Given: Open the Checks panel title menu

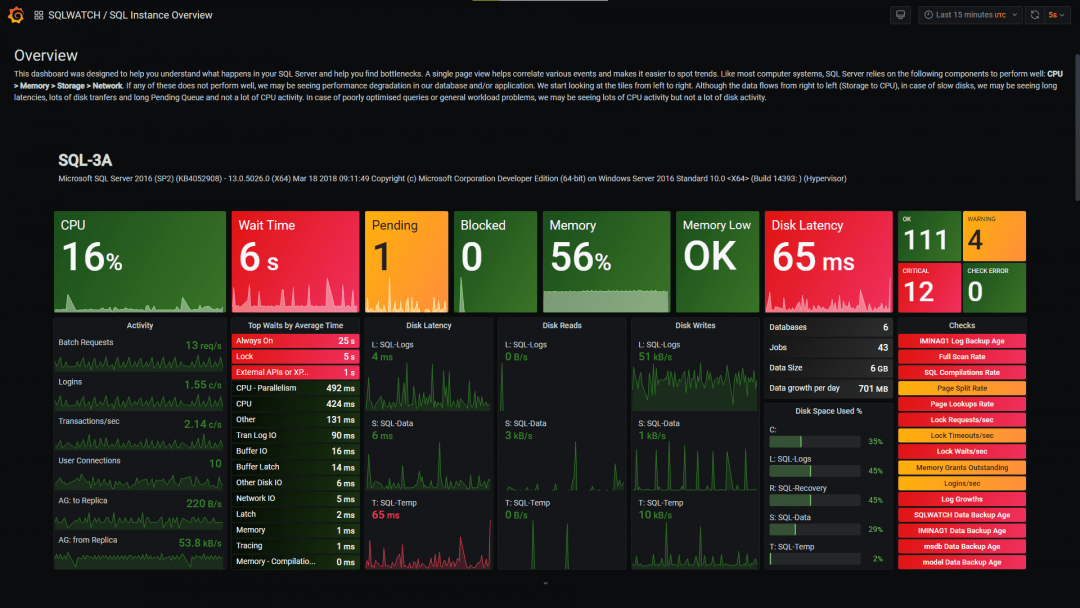Looking at the screenshot, I should point(962,324).
